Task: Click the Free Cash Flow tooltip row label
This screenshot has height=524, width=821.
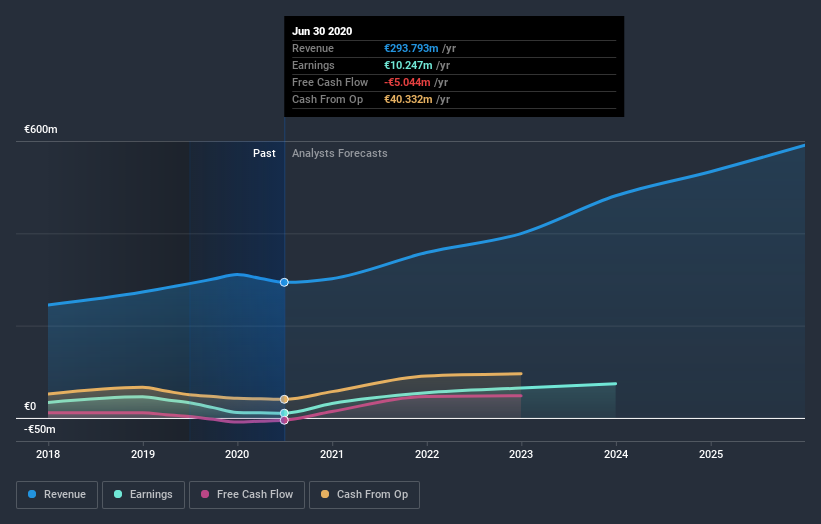Action: coord(330,82)
